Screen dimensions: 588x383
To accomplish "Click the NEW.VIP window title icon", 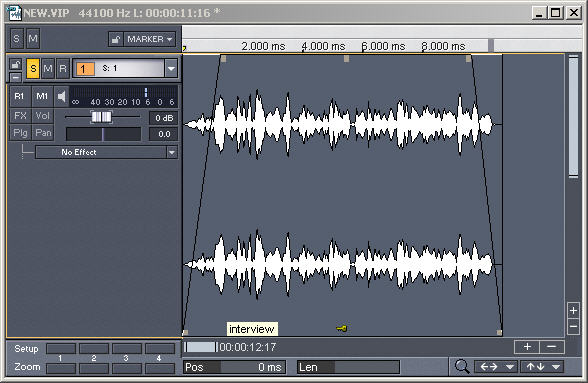I will click(x=15, y=13).
